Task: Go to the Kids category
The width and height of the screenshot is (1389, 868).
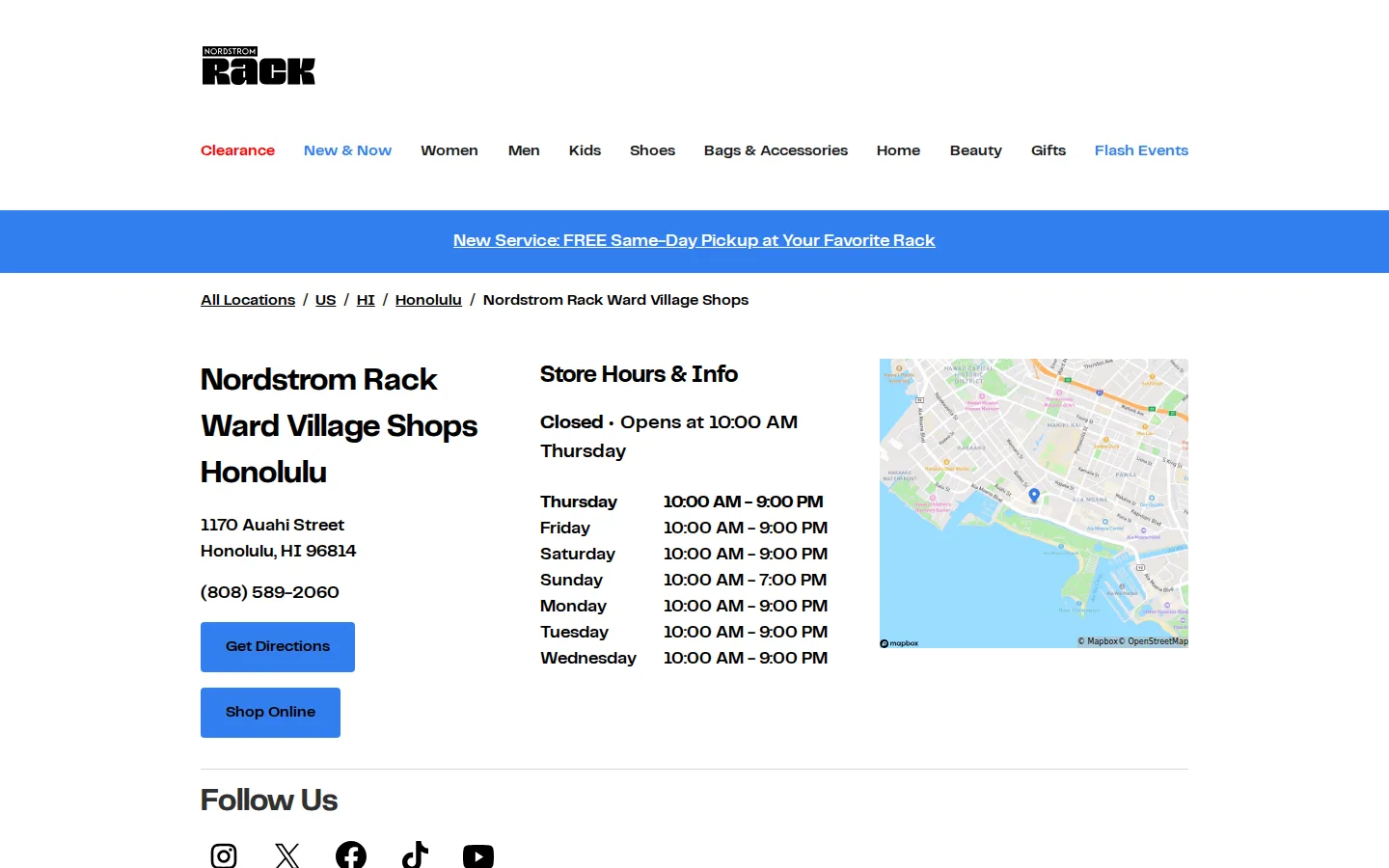Action: click(585, 150)
